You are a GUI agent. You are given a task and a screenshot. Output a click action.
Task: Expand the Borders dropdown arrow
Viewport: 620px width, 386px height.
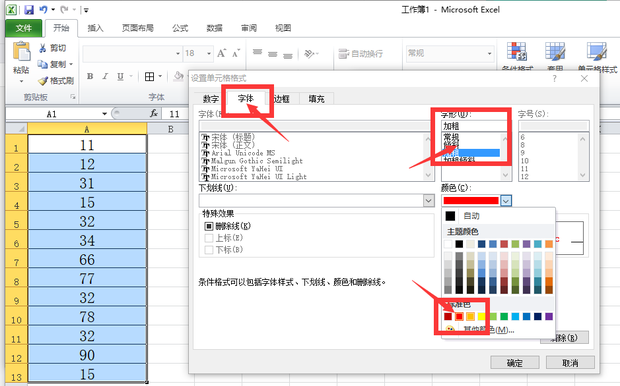[160, 76]
